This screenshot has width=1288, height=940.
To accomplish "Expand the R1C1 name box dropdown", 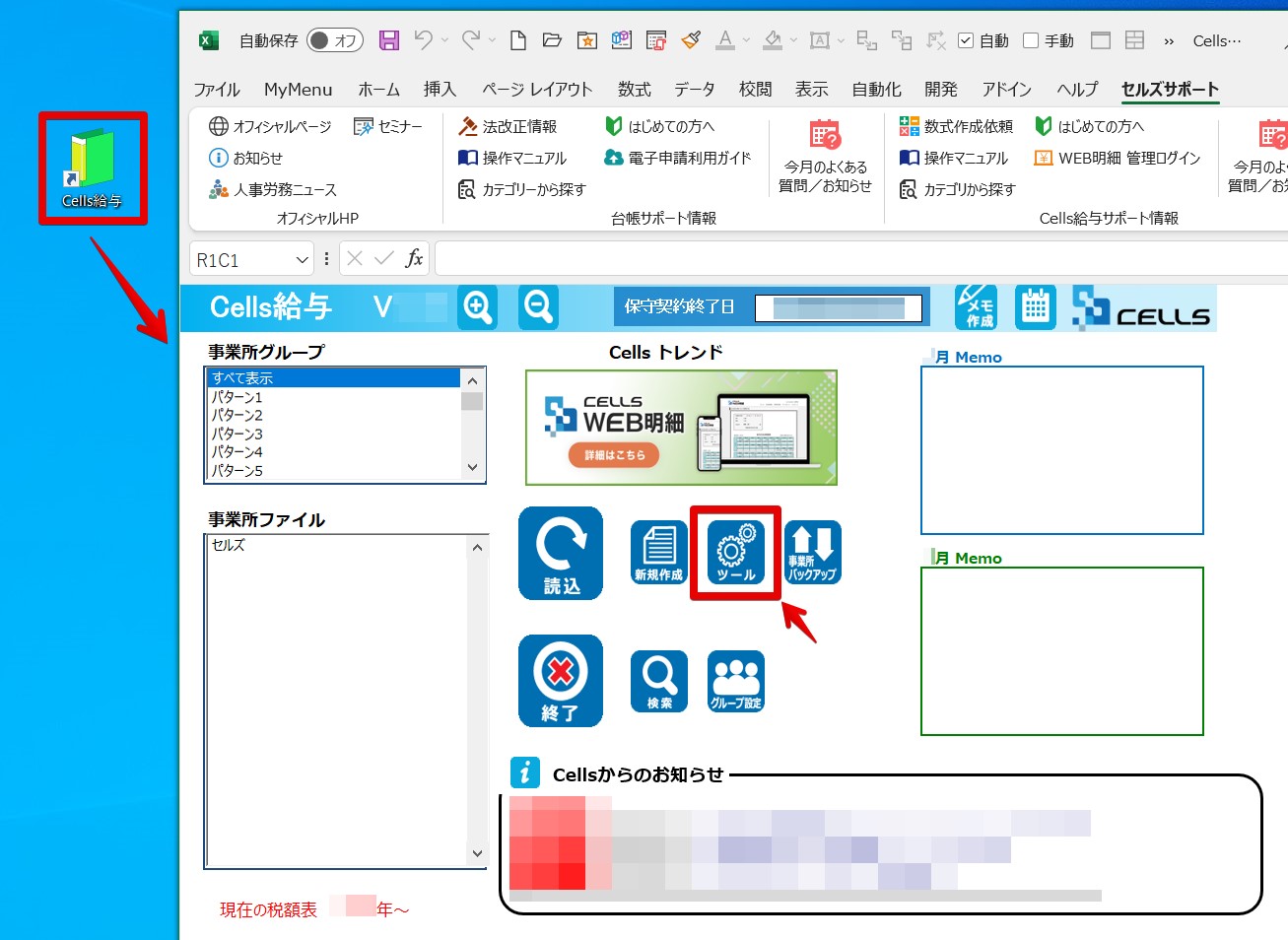I will [x=302, y=260].
